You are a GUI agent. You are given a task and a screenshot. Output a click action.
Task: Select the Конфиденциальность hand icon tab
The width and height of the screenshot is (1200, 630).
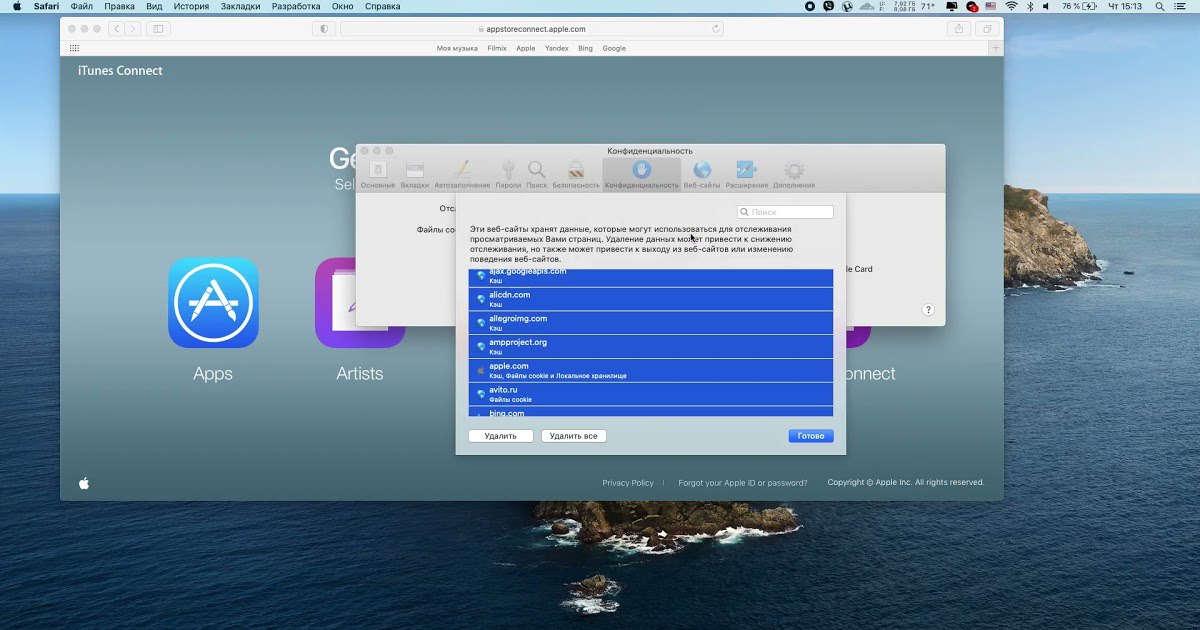click(642, 175)
